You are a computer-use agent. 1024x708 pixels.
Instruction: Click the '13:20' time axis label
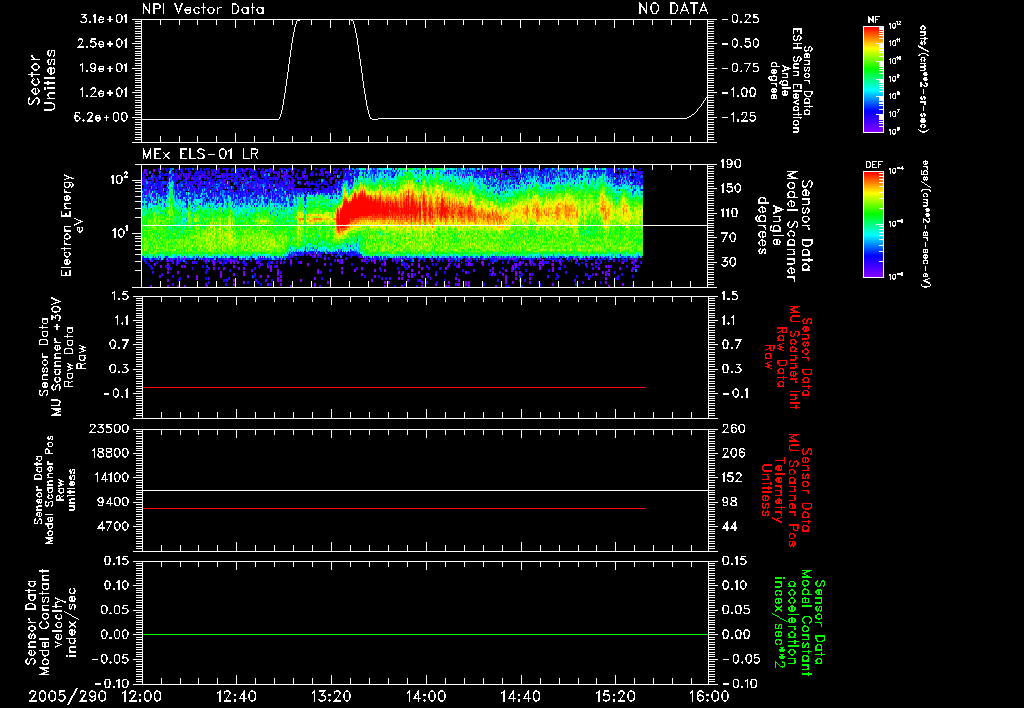point(331,696)
